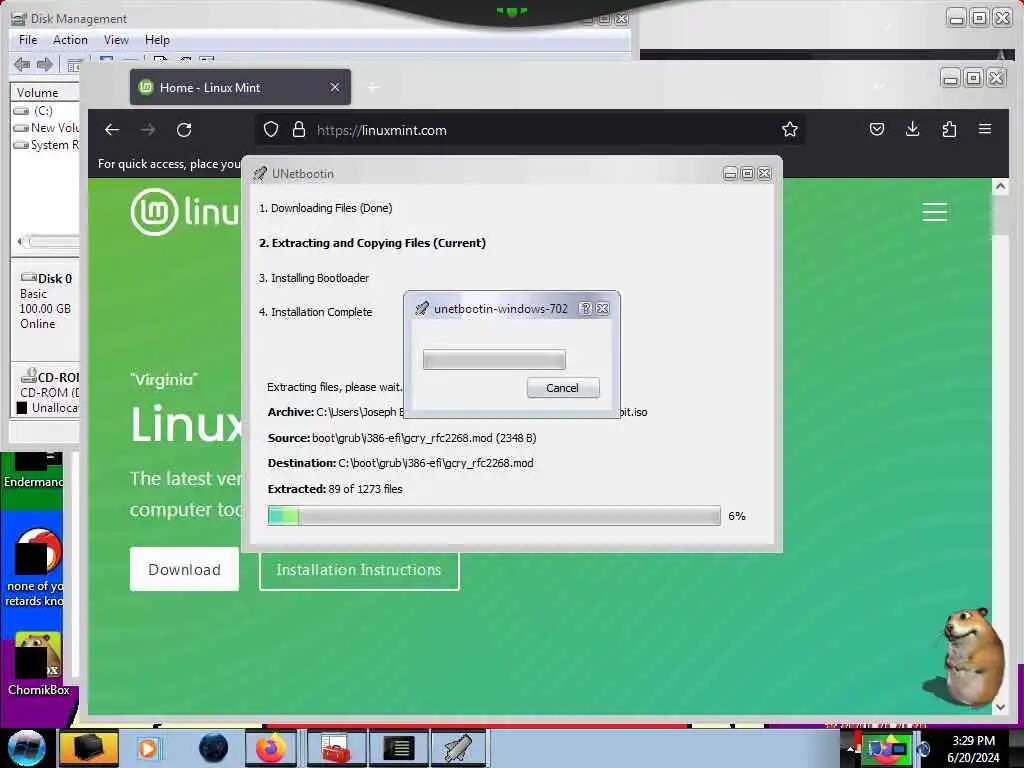This screenshot has height=768, width=1024.
Task: Select the Endermanch desktop icon
Action: [34, 472]
